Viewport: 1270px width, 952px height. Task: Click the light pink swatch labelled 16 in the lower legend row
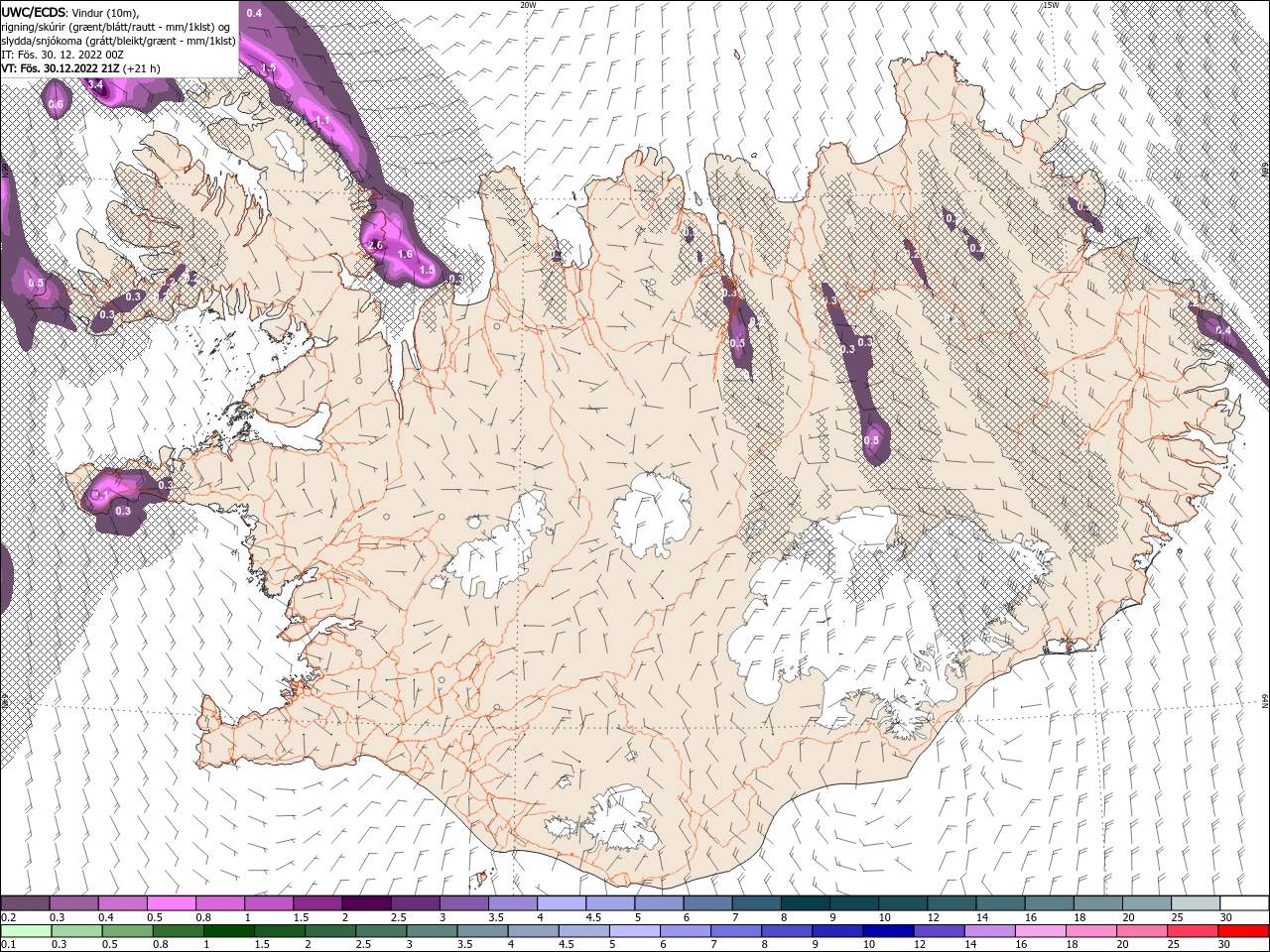[1041, 930]
